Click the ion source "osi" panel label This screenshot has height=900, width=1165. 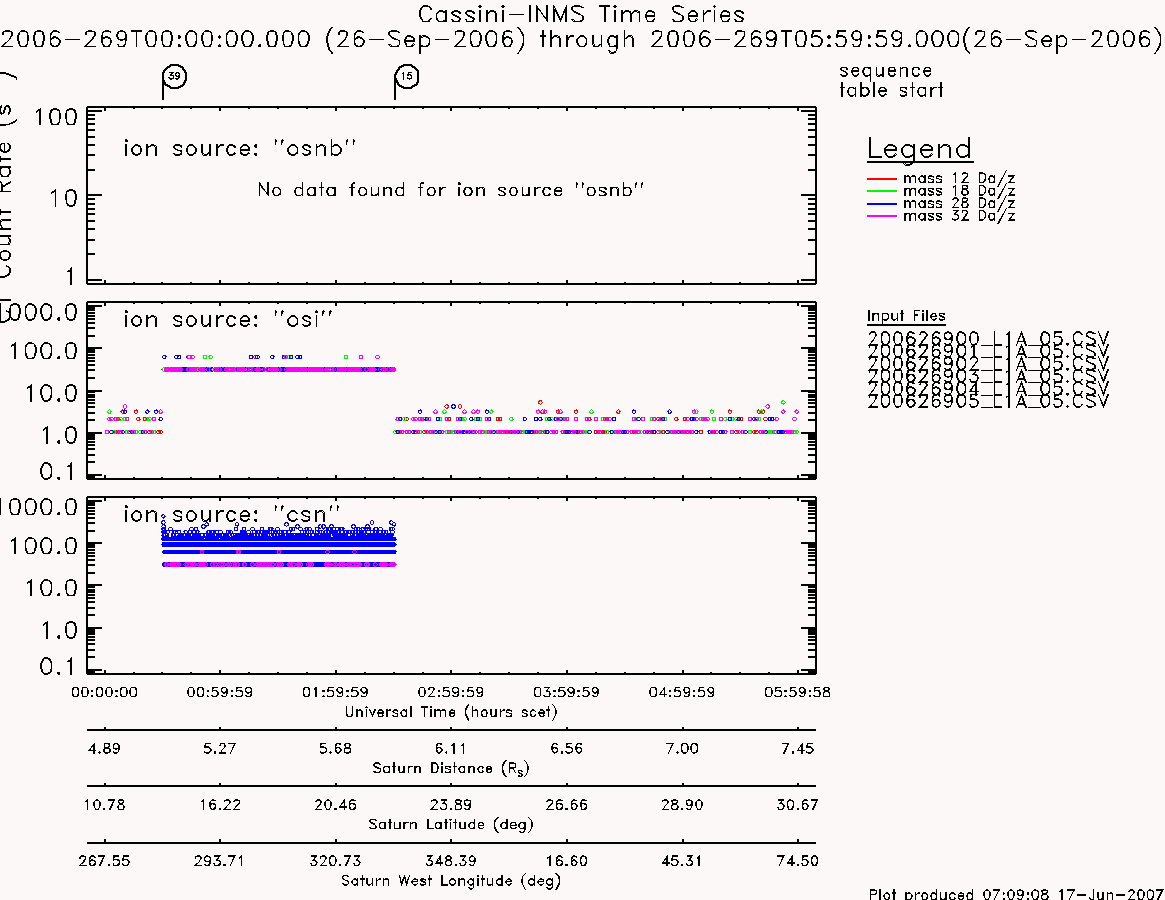click(228, 320)
